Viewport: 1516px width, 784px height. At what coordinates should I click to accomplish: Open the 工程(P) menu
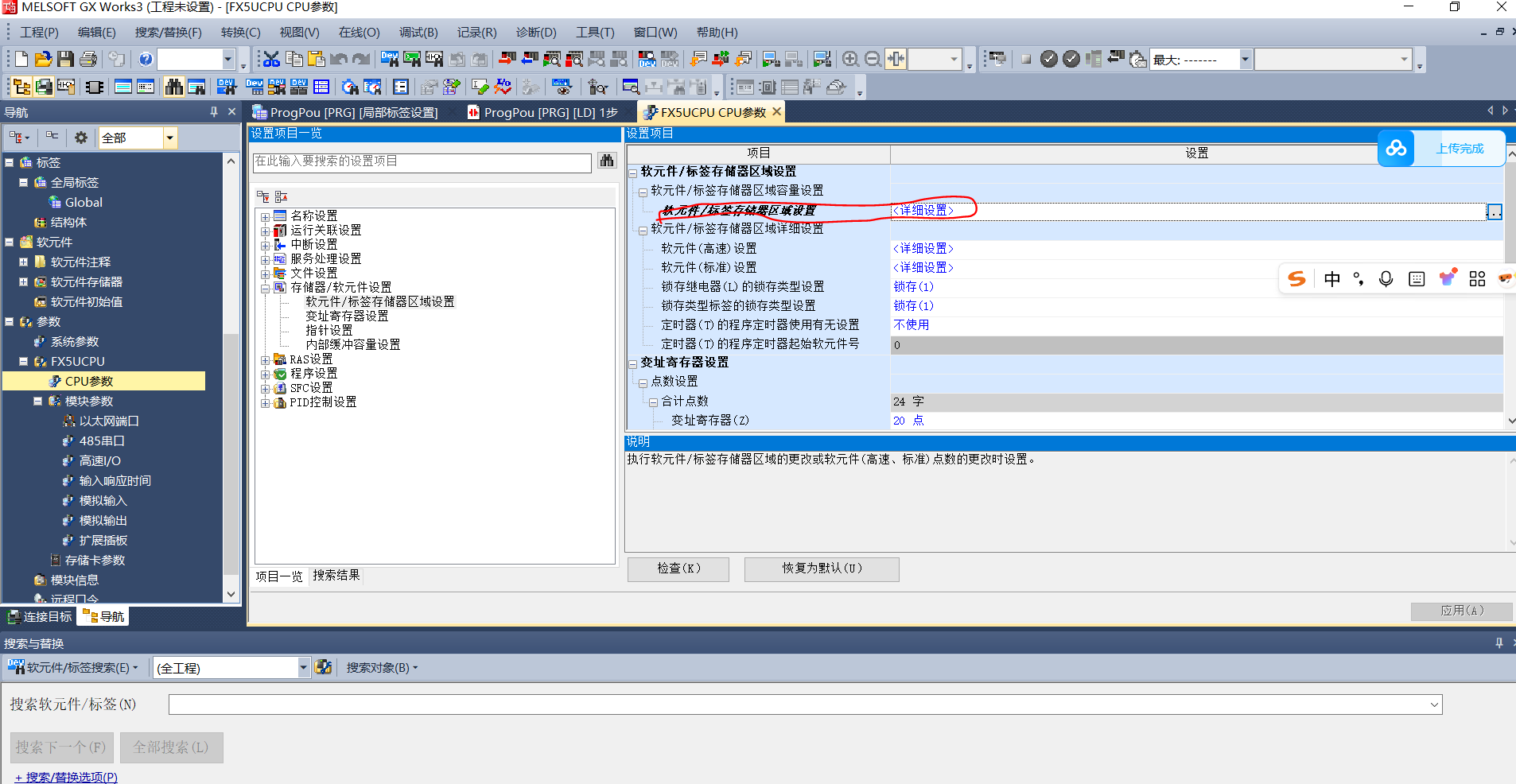pos(39,33)
